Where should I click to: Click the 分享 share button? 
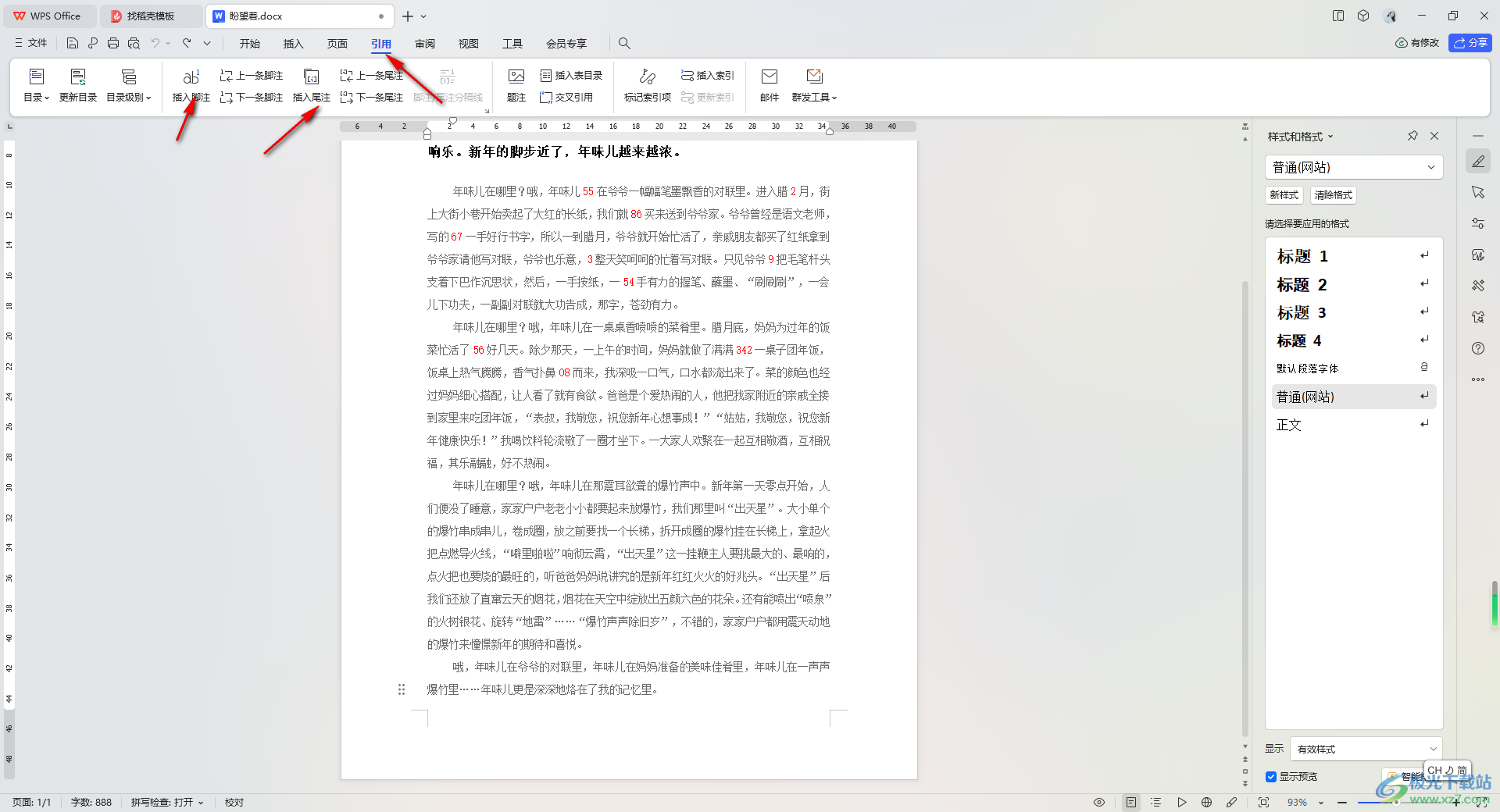1470,43
